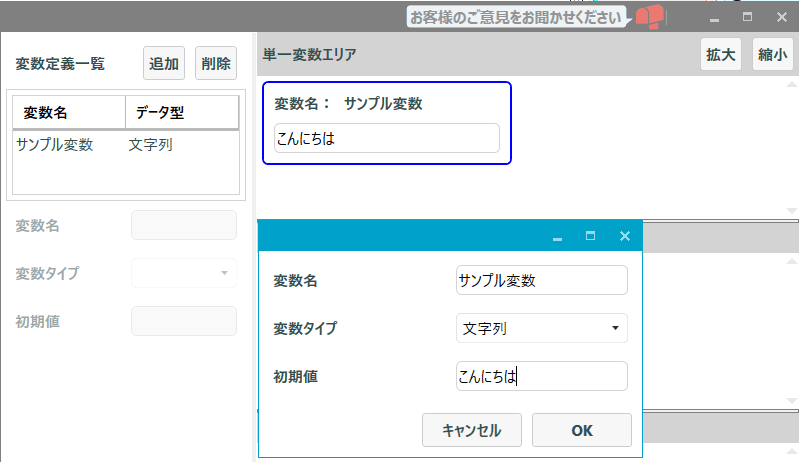
Task: Minimize the variable dialog window
Action: [x=557, y=237]
